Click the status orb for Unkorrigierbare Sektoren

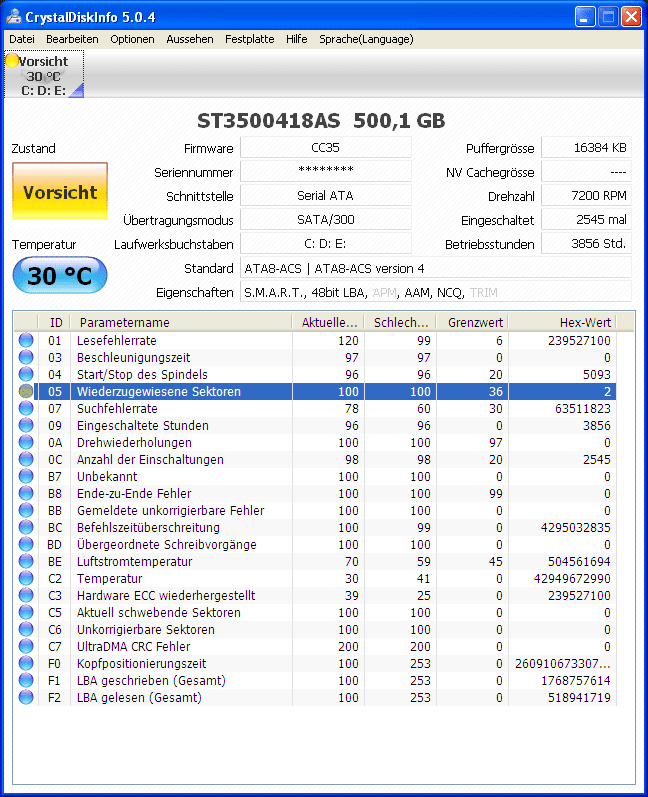click(26, 629)
